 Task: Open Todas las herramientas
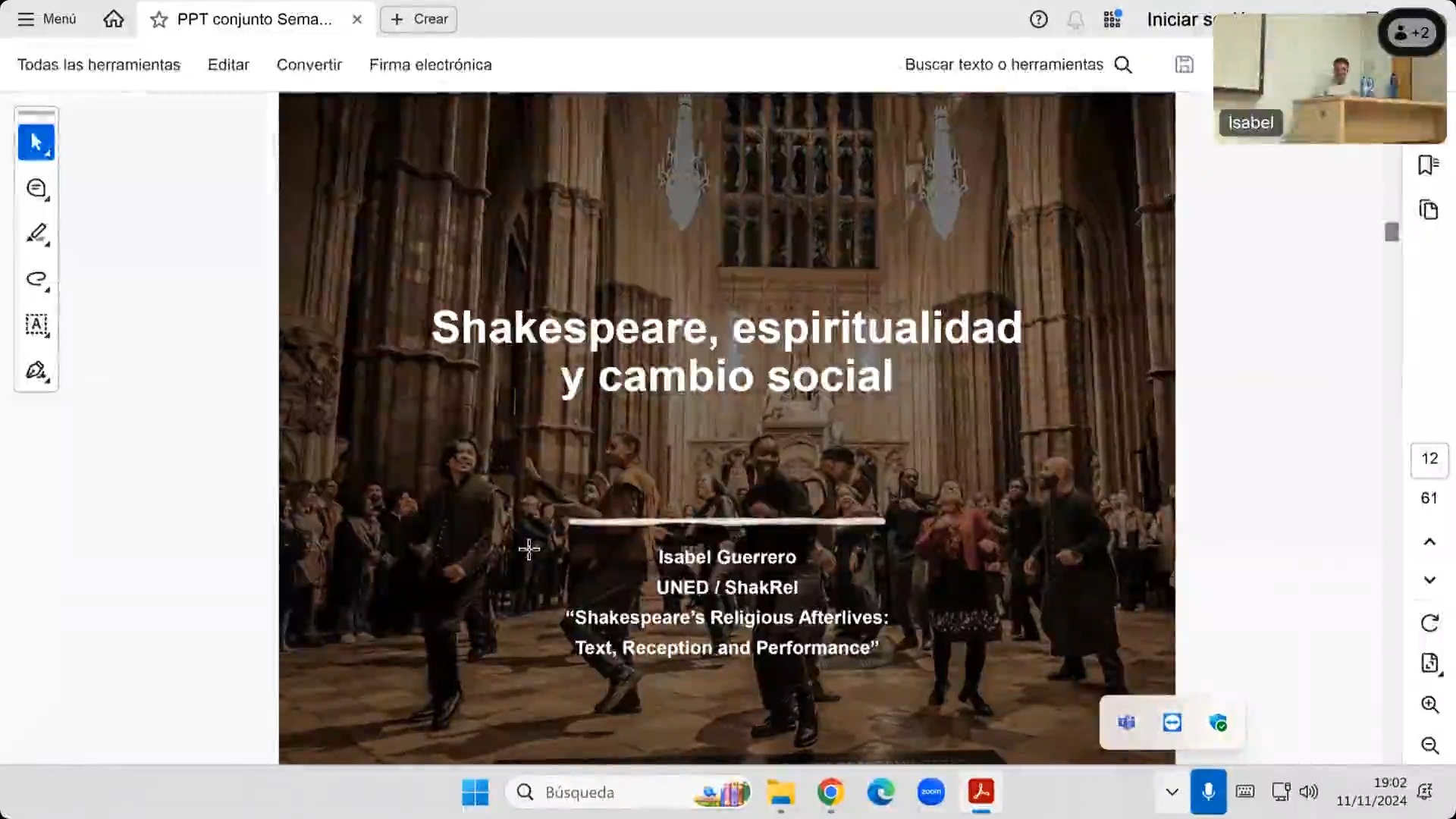point(99,64)
